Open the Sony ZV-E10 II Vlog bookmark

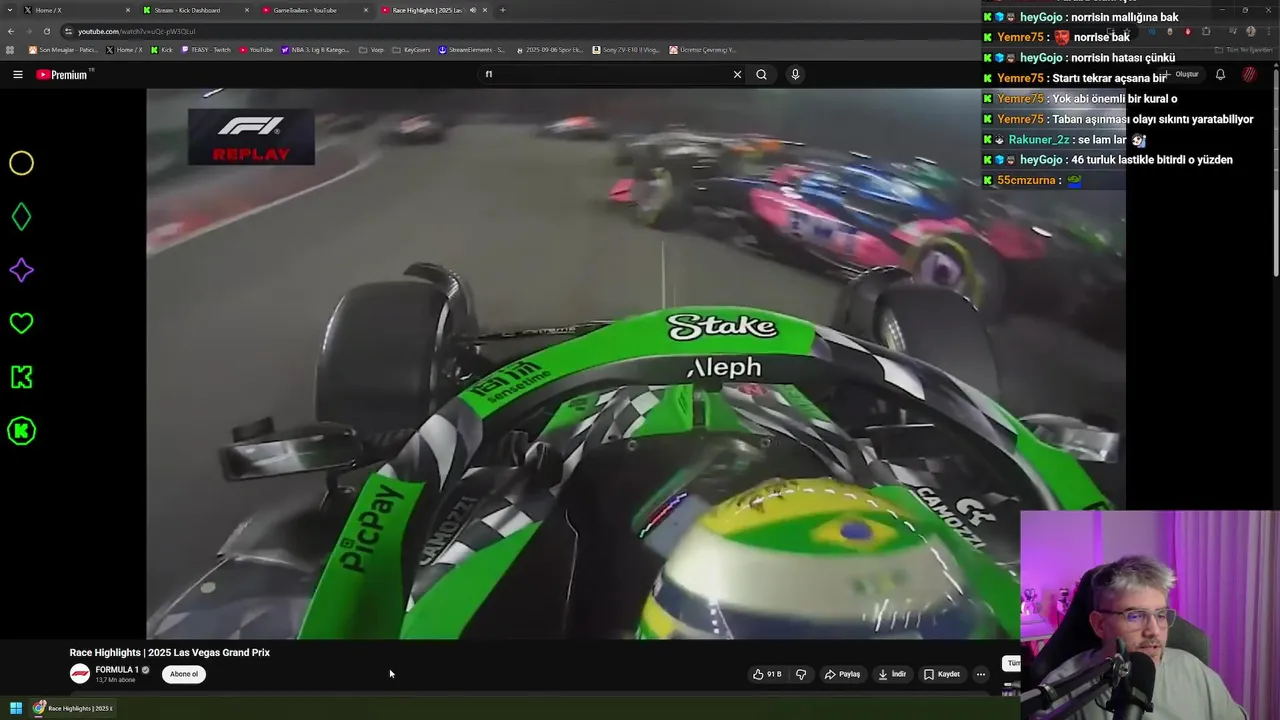click(626, 49)
